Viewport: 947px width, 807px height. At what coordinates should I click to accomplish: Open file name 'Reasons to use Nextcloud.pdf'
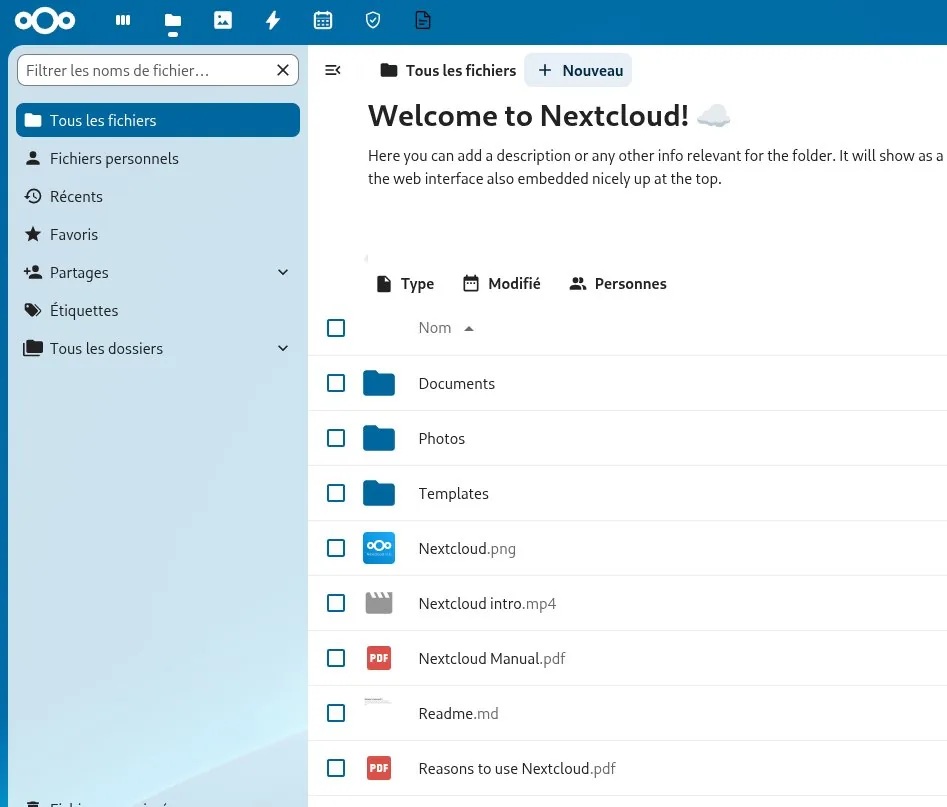pos(517,768)
